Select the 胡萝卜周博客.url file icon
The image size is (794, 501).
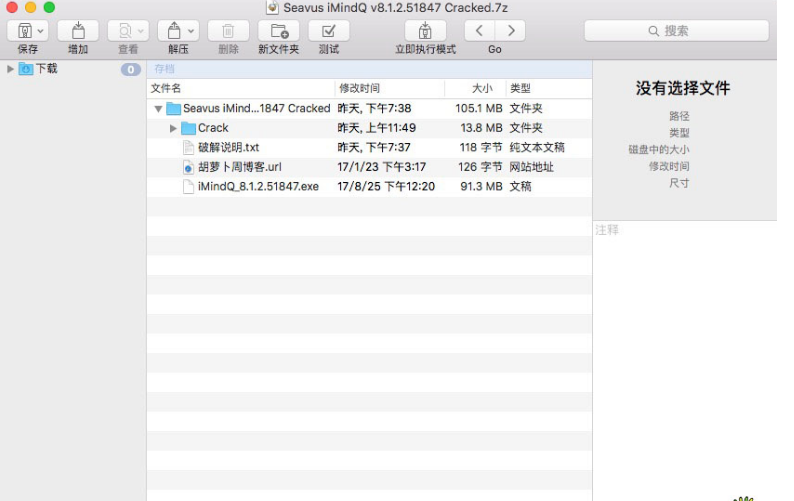(x=188, y=167)
